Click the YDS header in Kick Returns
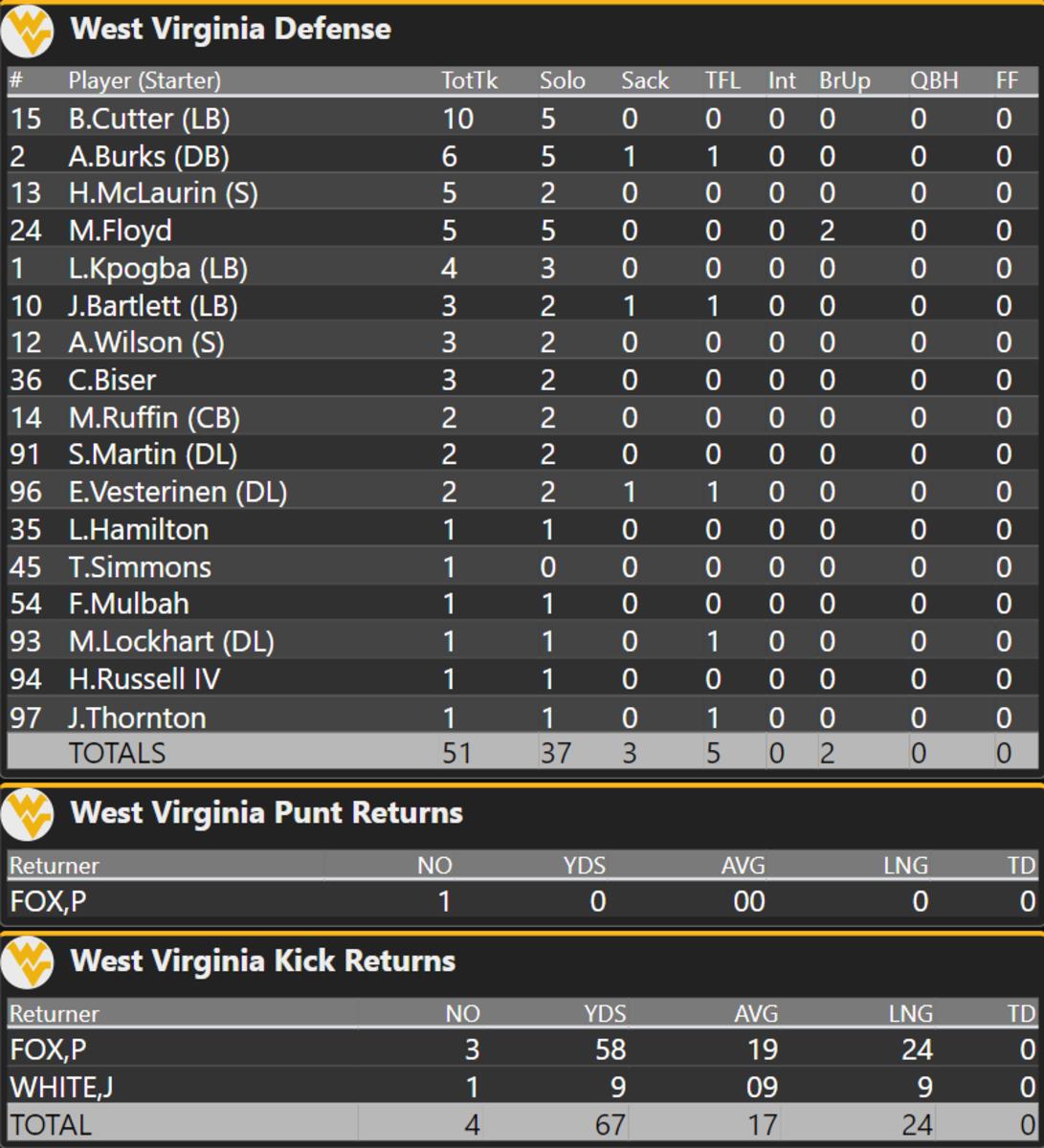 coord(605,1013)
